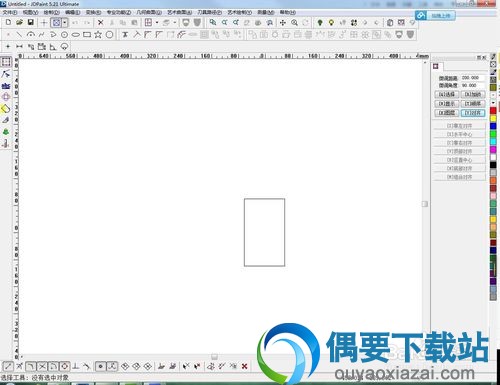Open the dropdown arrow beside selection mode button

(x=65, y=22)
